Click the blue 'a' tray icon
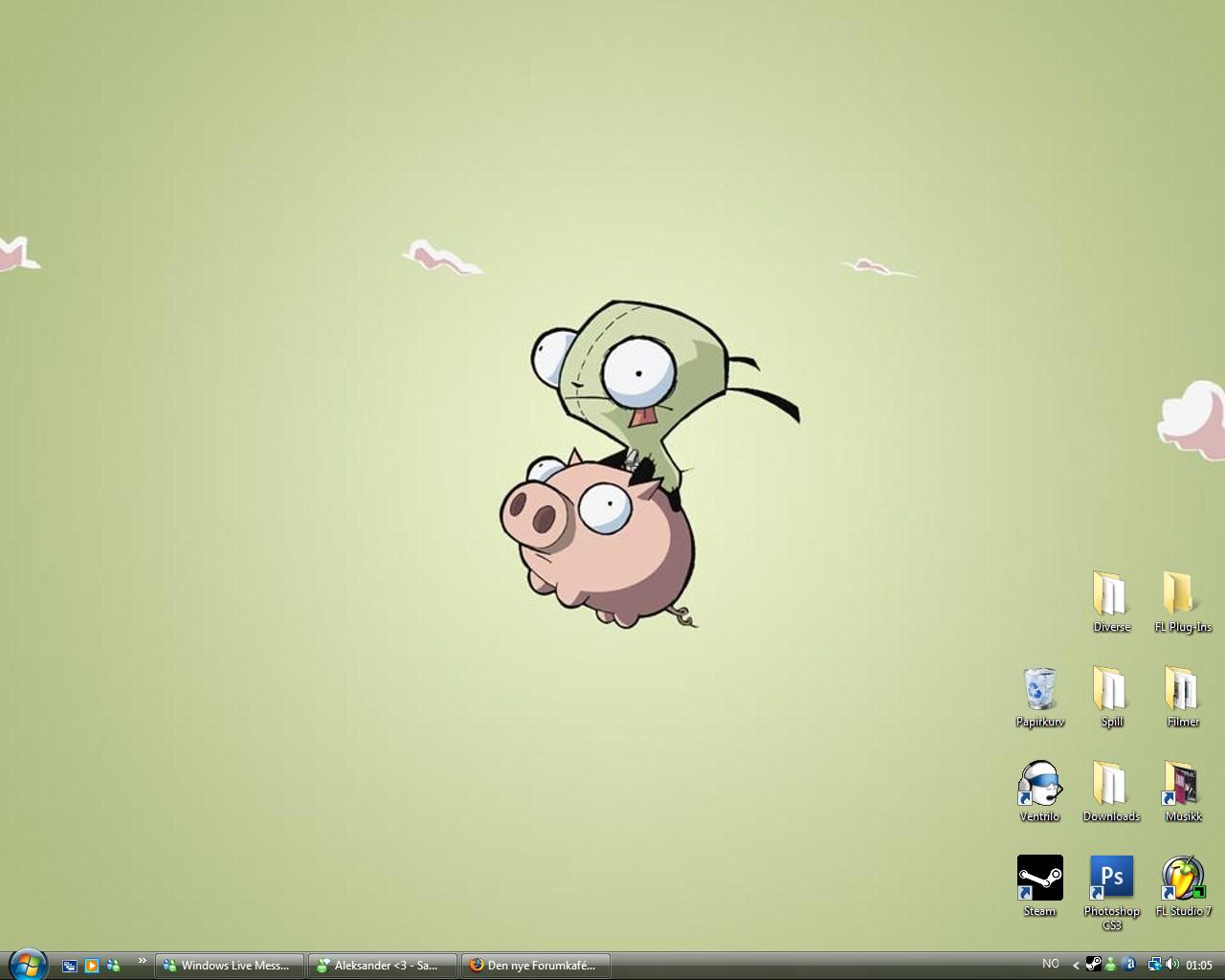Screen dimensions: 1225x980 [1128, 965]
